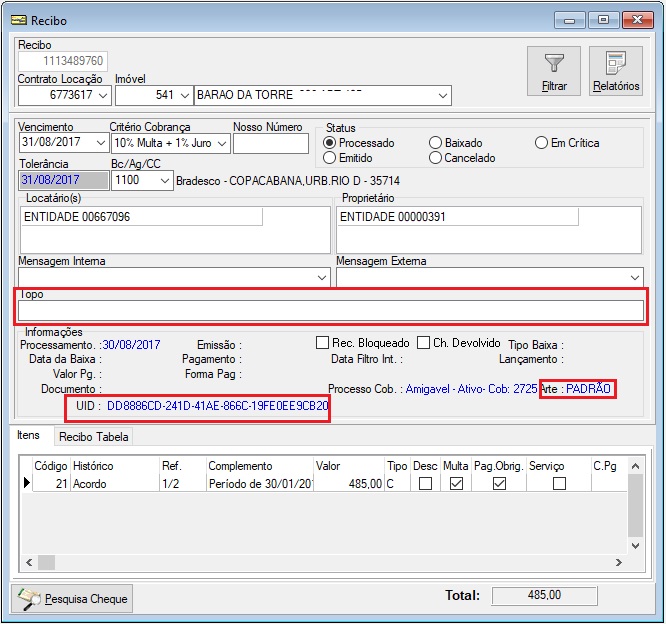Select the Baixado status option

point(435,143)
